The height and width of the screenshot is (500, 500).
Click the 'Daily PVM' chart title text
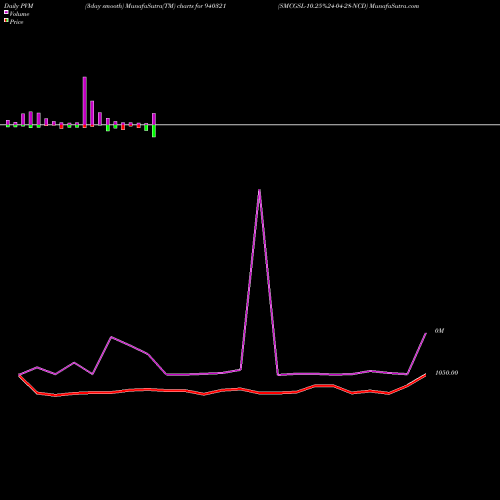(19, 6)
